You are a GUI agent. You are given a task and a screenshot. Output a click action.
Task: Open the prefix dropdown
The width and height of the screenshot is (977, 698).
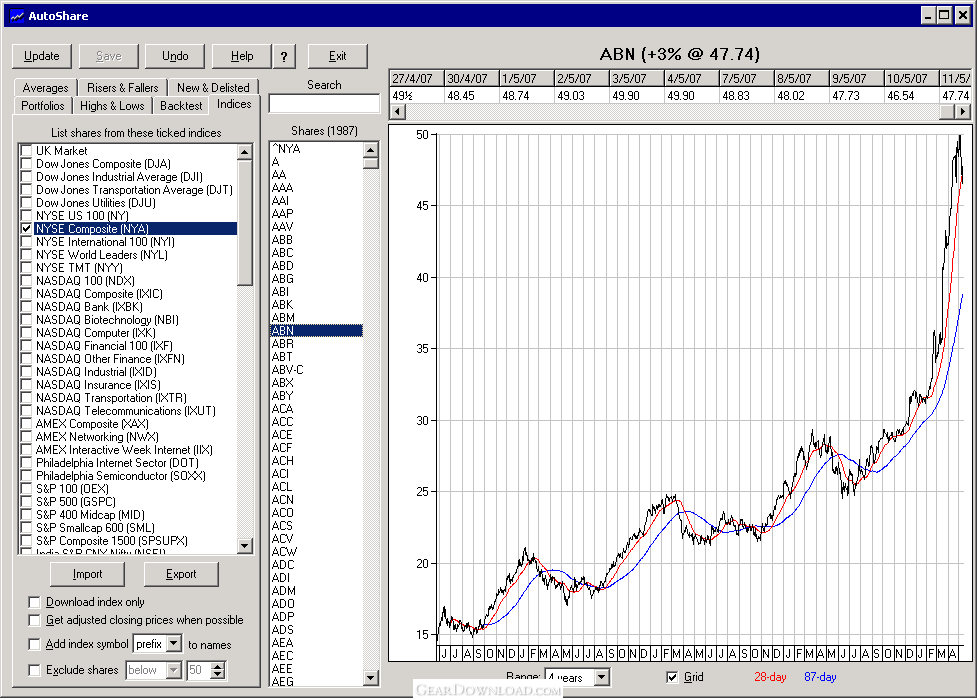[x=174, y=643]
